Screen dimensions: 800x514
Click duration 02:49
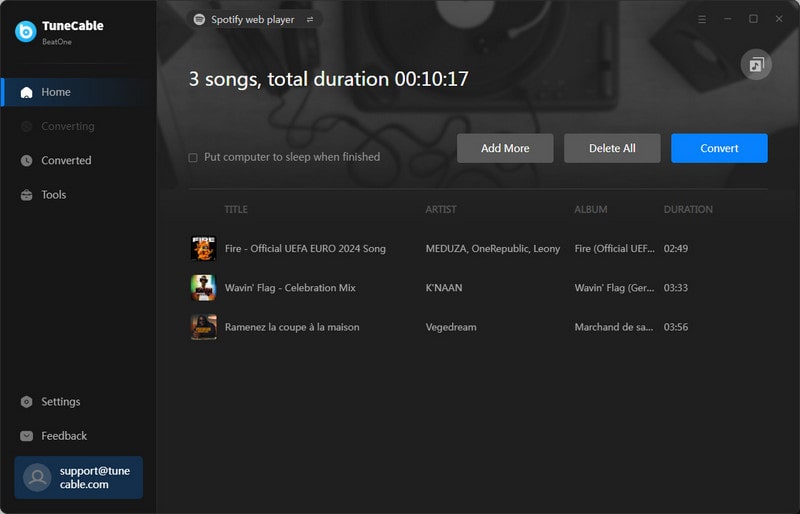pos(676,249)
